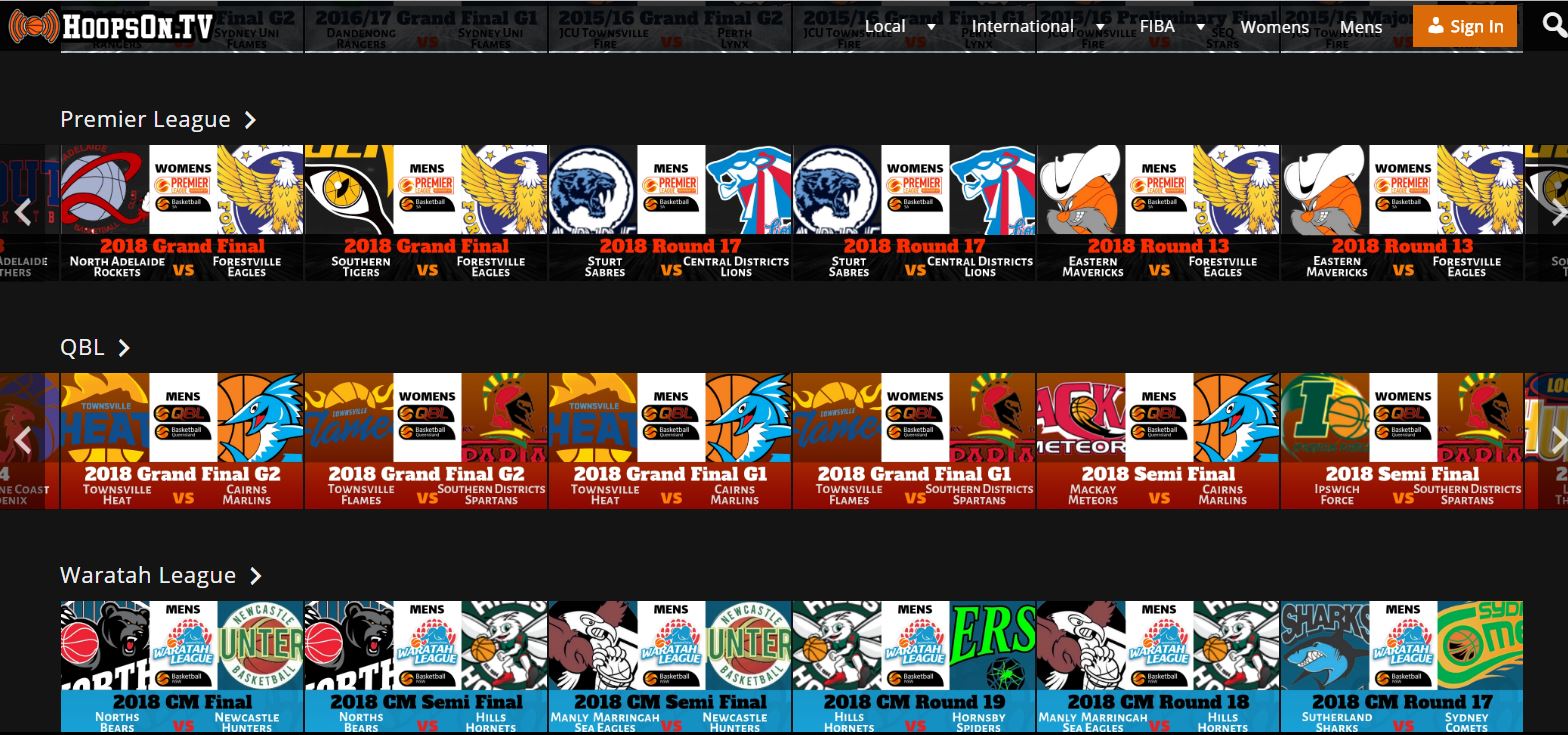Expand the International dropdown menu
This screenshot has width=1568, height=735.
point(1037,27)
